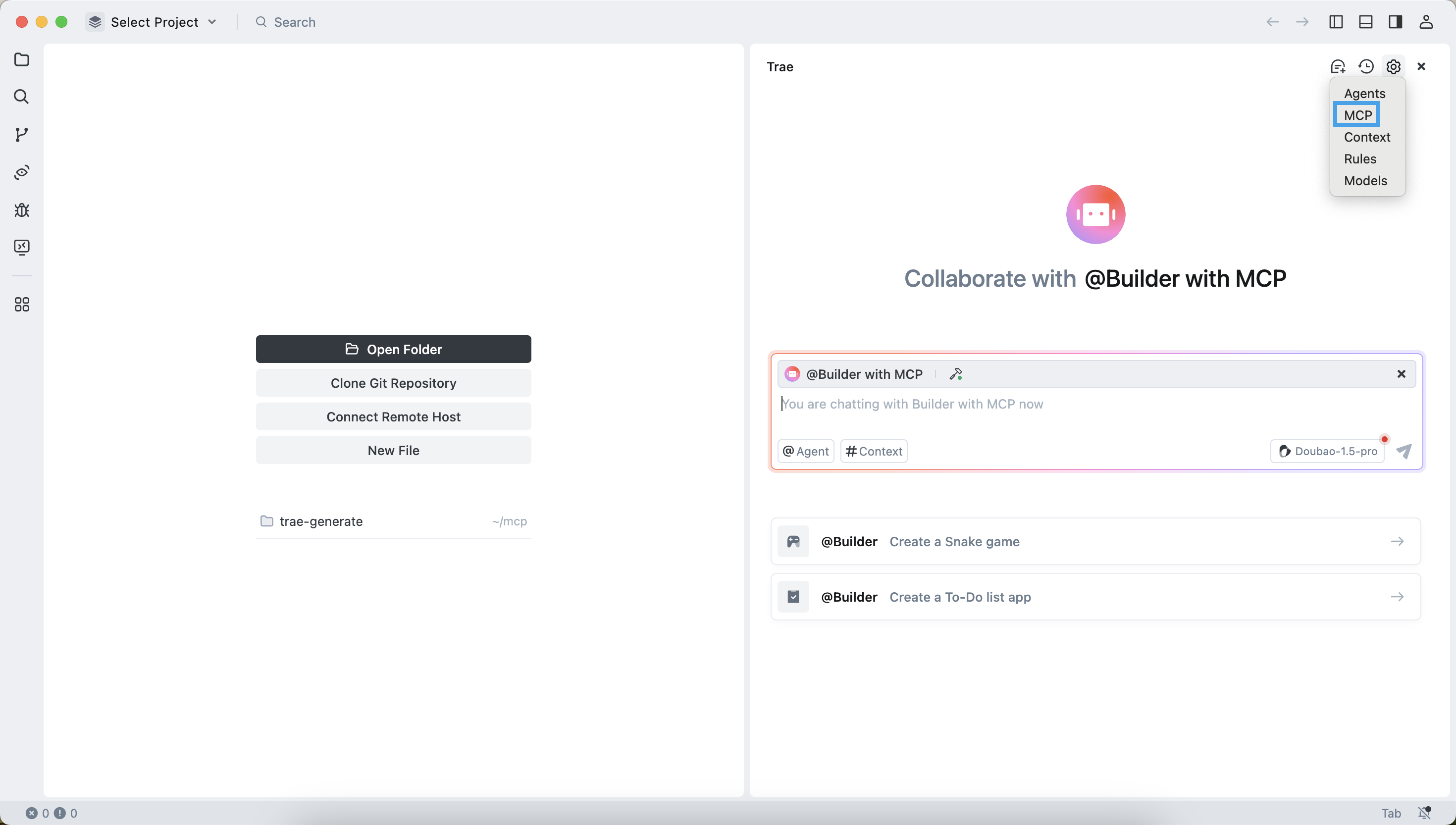Click the Open Folder button
The image size is (1456, 825).
(393, 349)
